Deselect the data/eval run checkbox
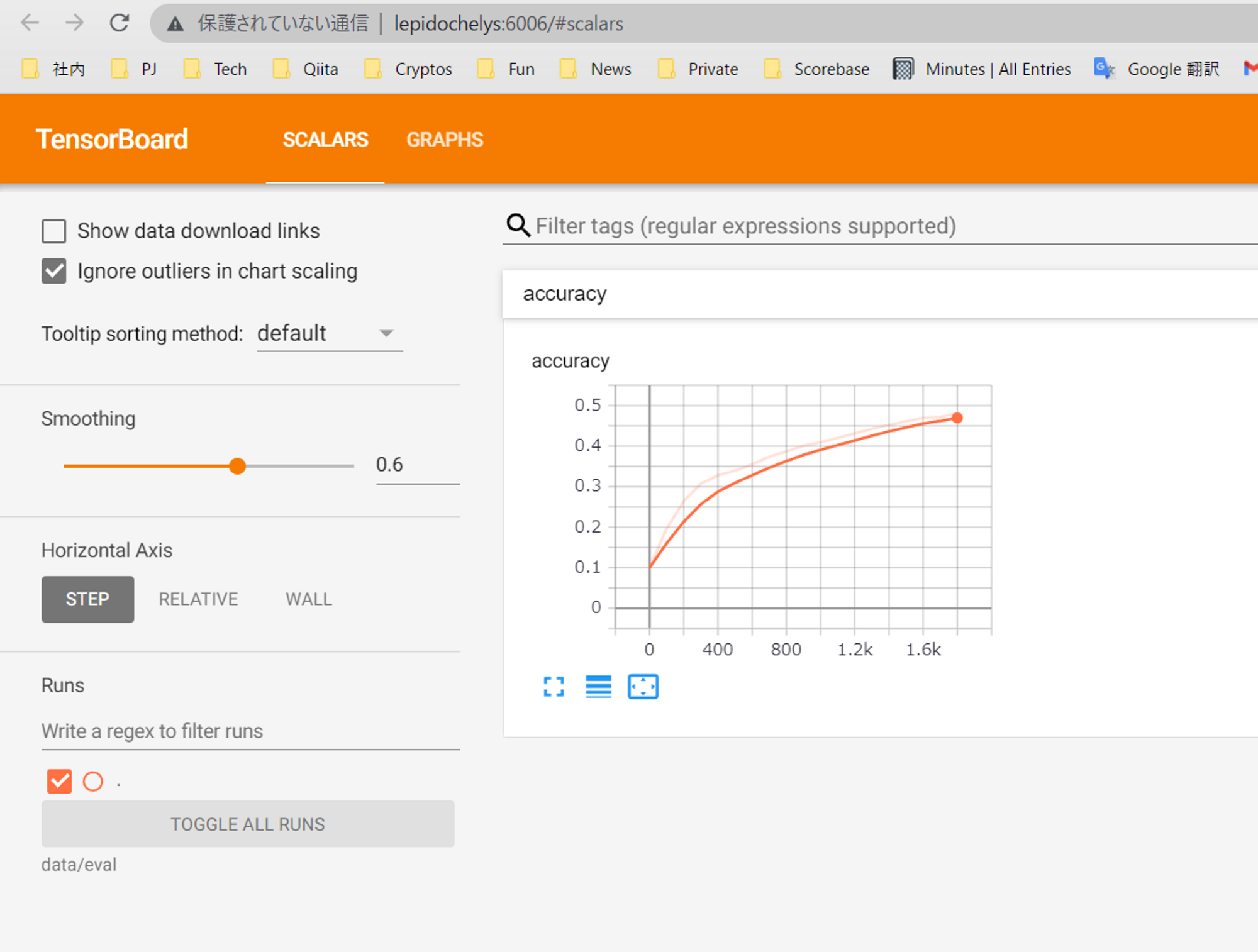The height and width of the screenshot is (952, 1258). pyautogui.click(x=58, y=781)
